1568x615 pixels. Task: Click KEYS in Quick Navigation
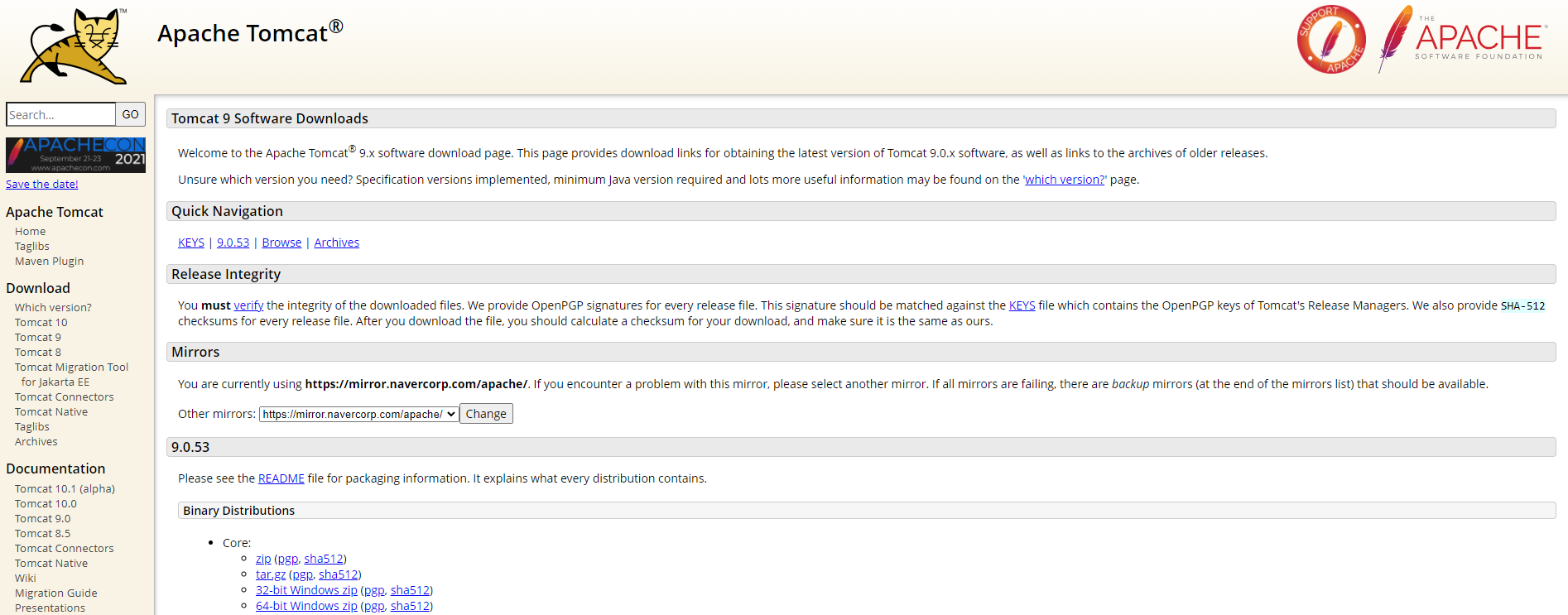(191, 243)
